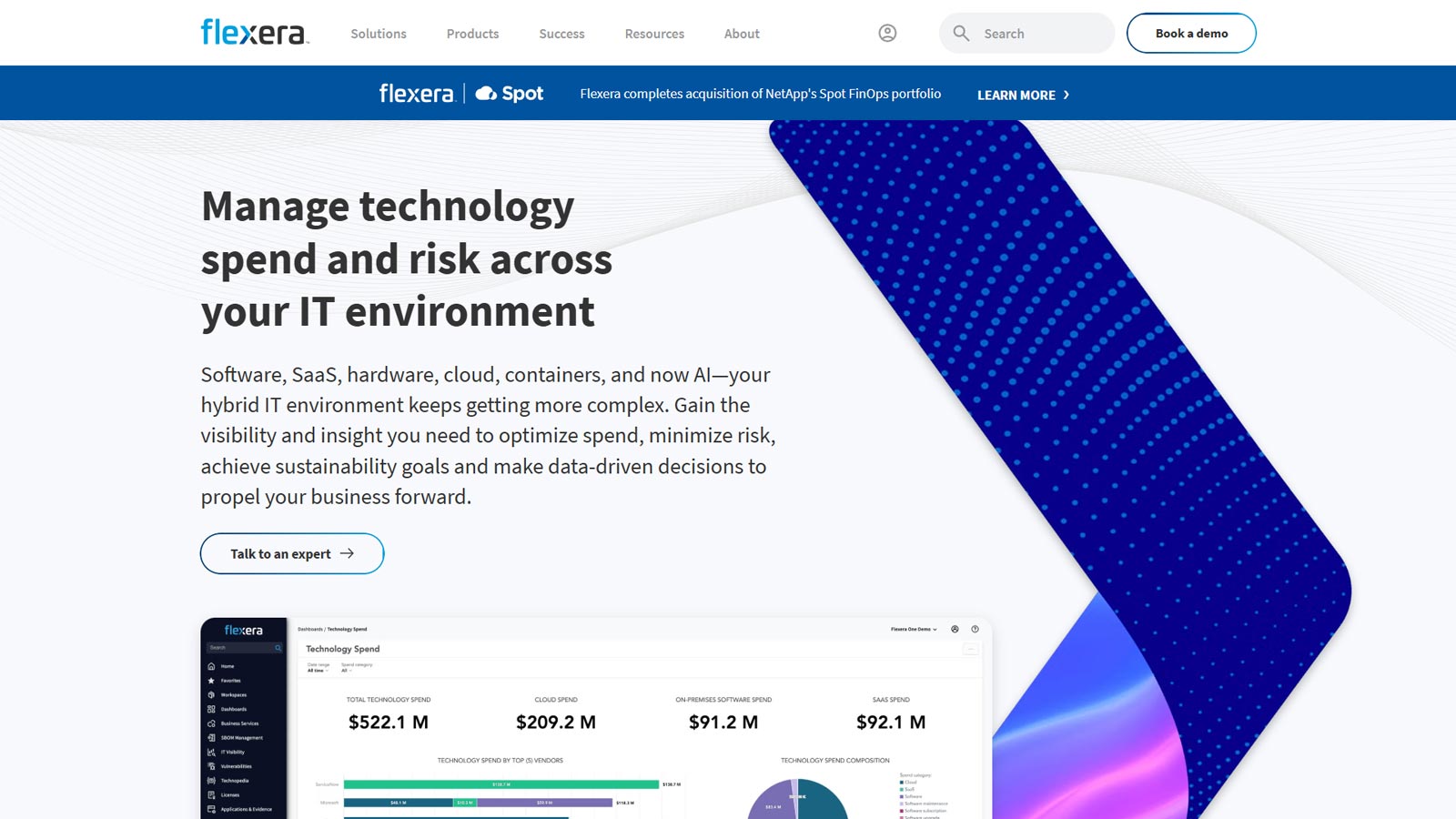Click SBOM Management icon in dashboard sidebar
Image resolution: width=1456 pixels, height=819 pixels.
[211, 738]
